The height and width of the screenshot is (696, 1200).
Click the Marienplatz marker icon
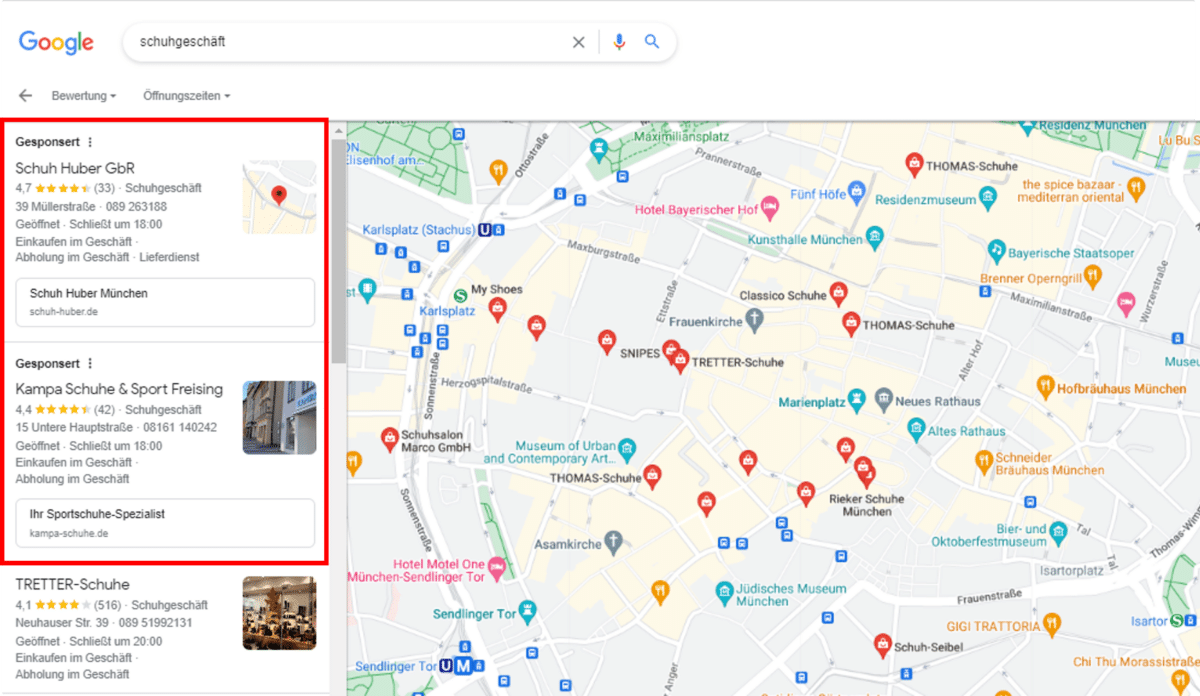click(x=856, y=401)
